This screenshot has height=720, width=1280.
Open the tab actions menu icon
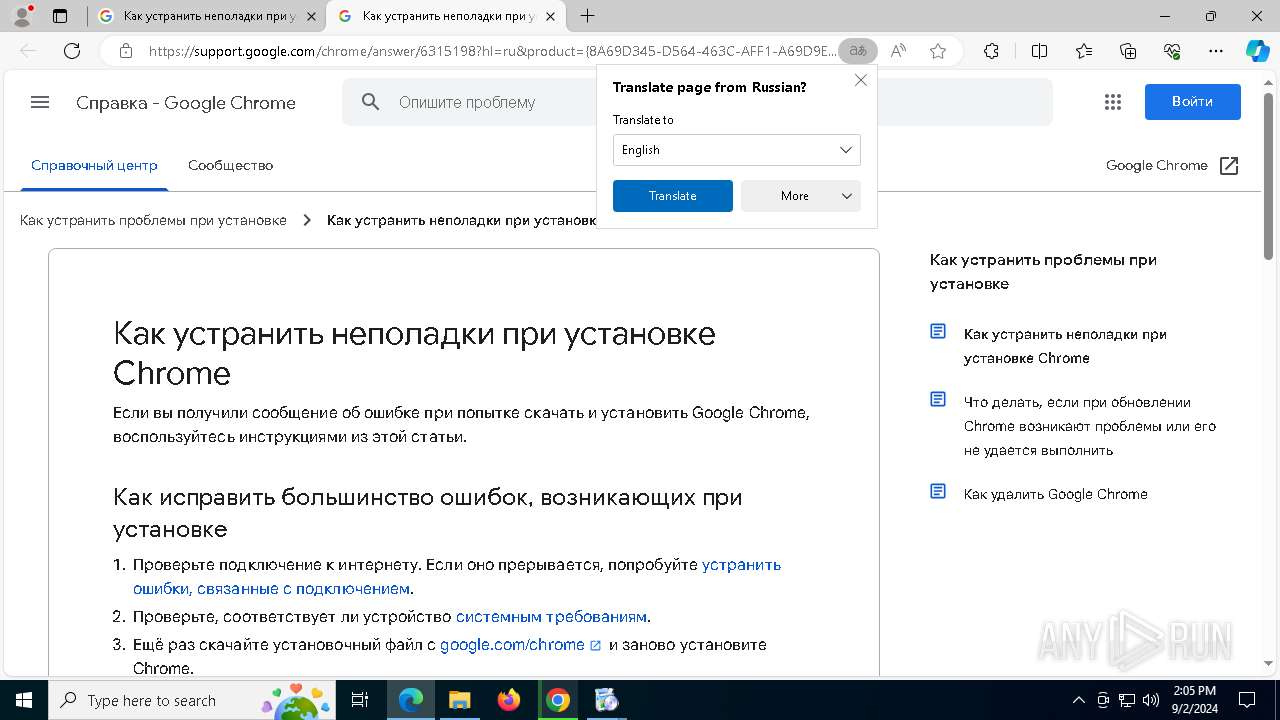(60, 16)
